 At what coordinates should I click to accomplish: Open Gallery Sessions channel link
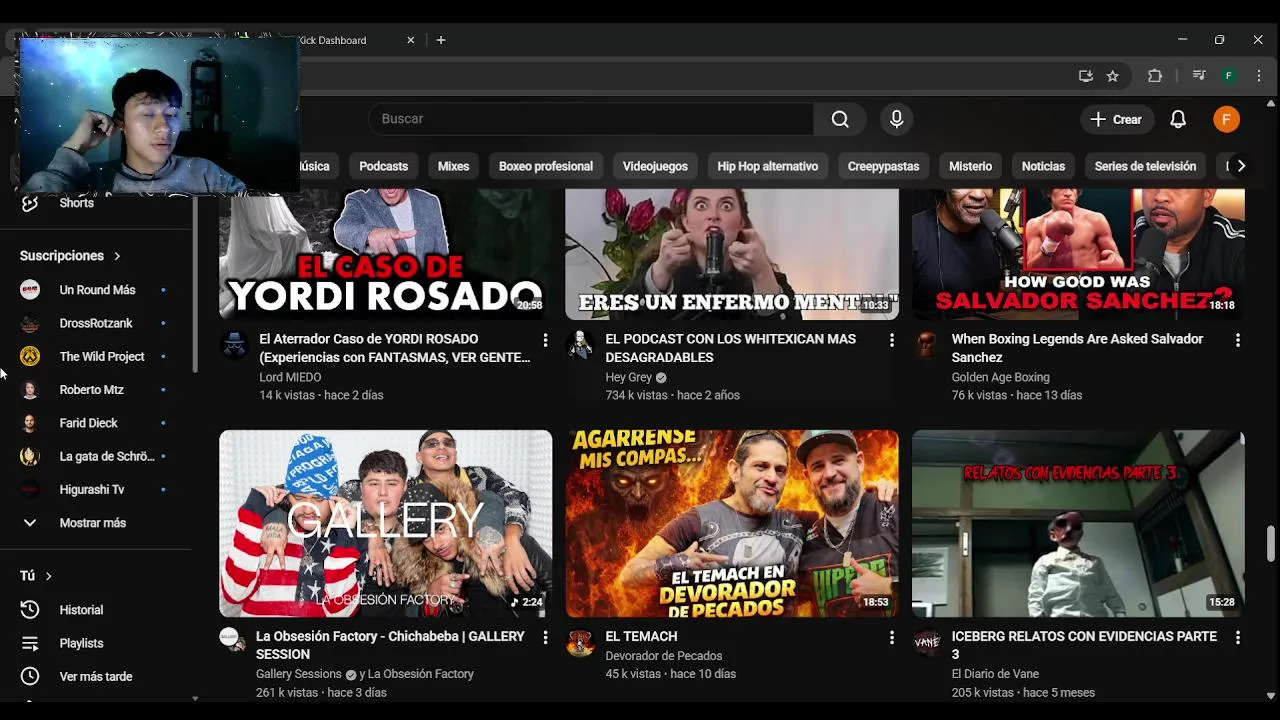(298, 674)
